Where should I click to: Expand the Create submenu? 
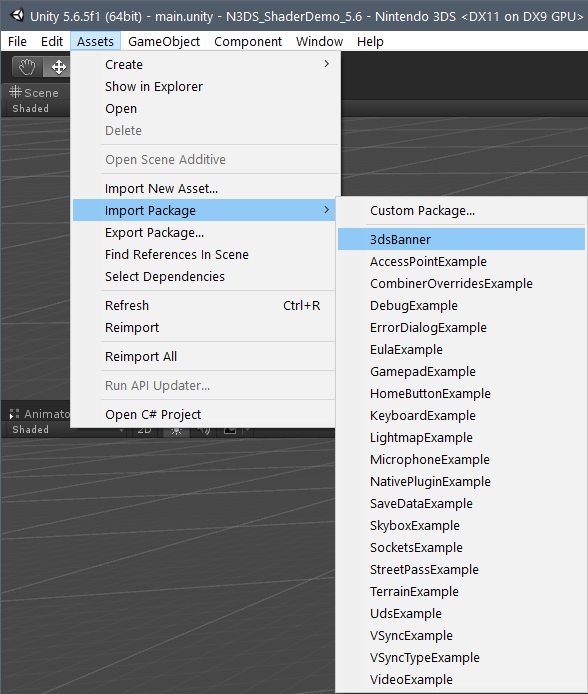[205, 65]
